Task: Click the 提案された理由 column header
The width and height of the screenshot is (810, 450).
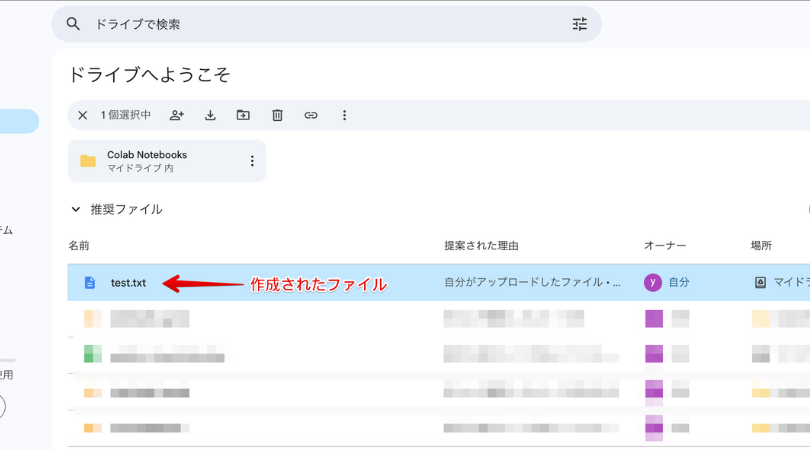Action: 481,246
